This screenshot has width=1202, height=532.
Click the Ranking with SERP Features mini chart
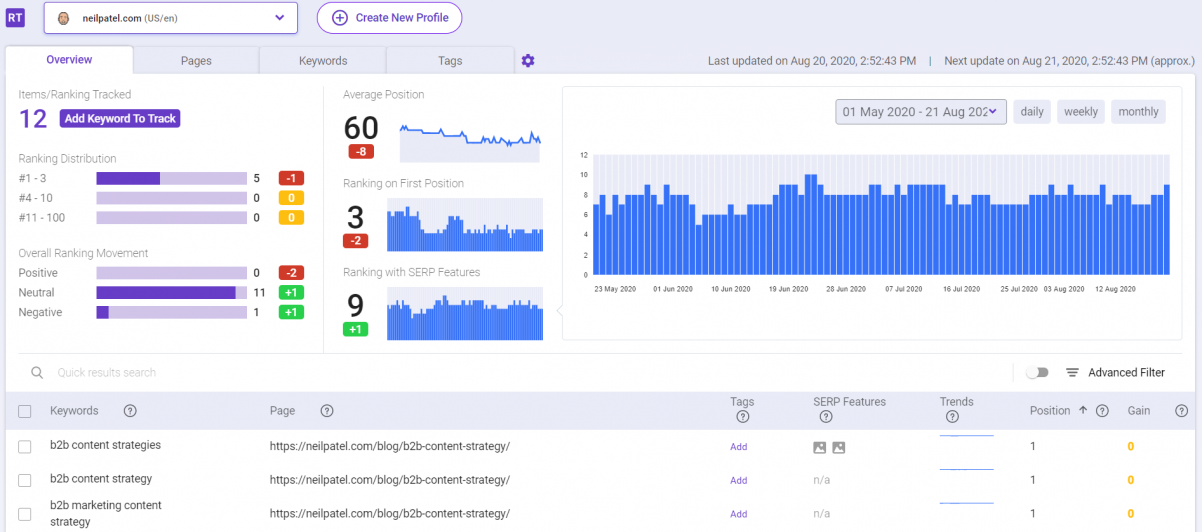[x=465, y=314]
